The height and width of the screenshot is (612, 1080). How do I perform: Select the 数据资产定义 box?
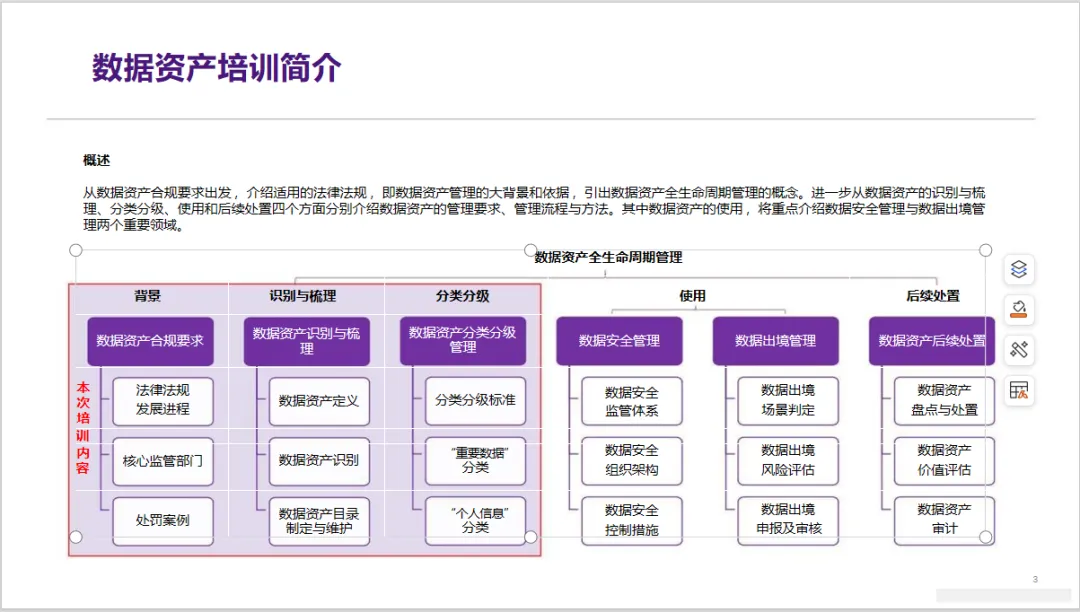coord(319,401)
